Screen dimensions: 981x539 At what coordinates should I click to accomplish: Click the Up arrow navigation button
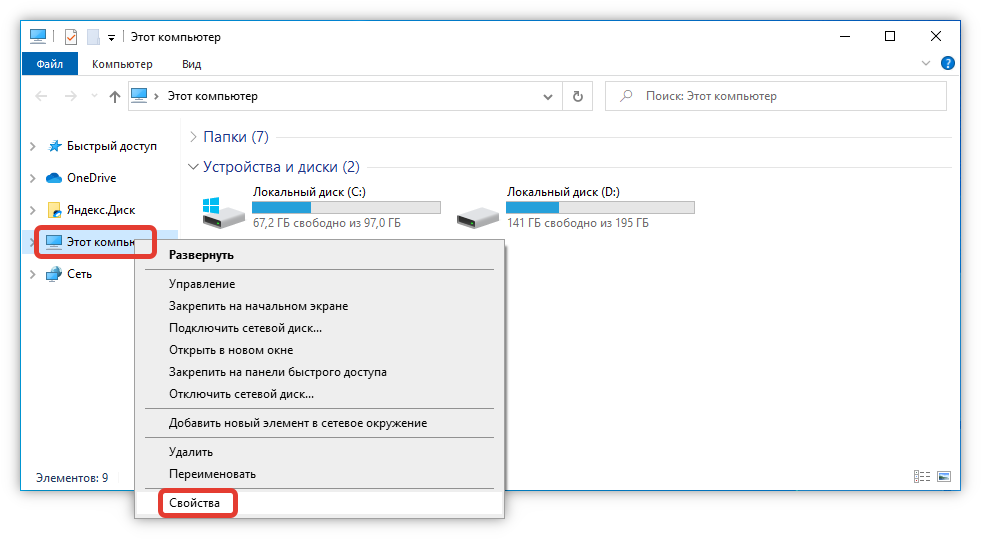click(115, 97)
